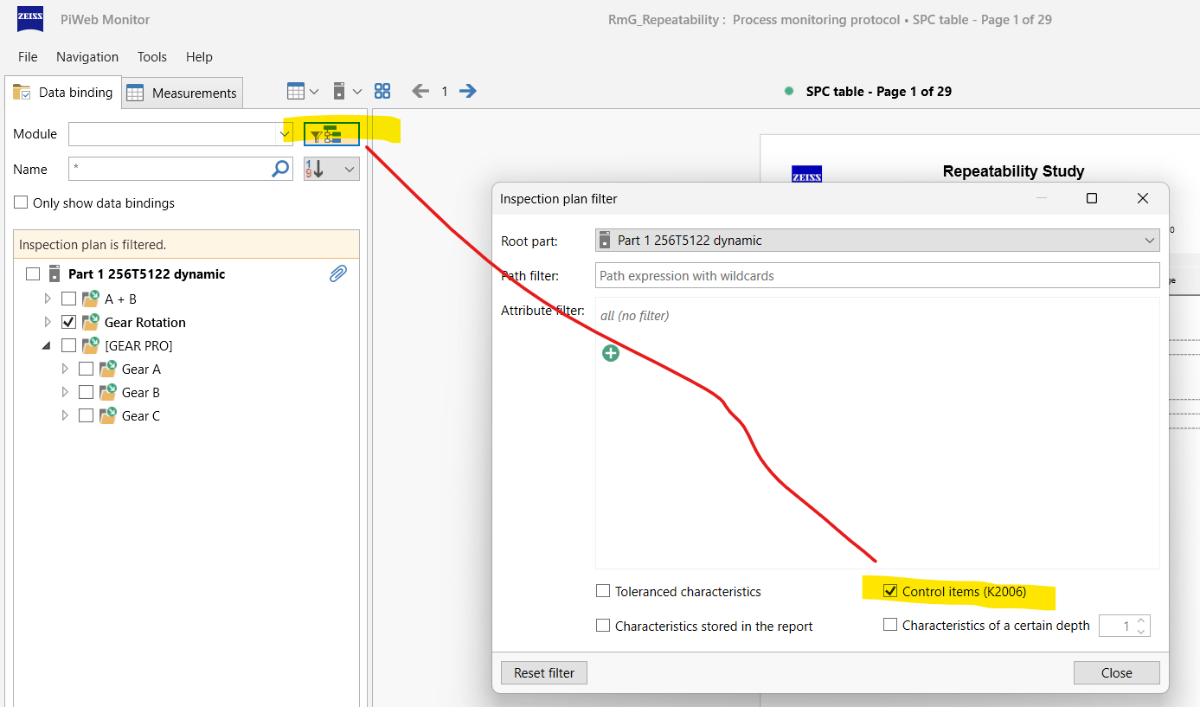Click the paperclip attachment icon

(338, 274)
